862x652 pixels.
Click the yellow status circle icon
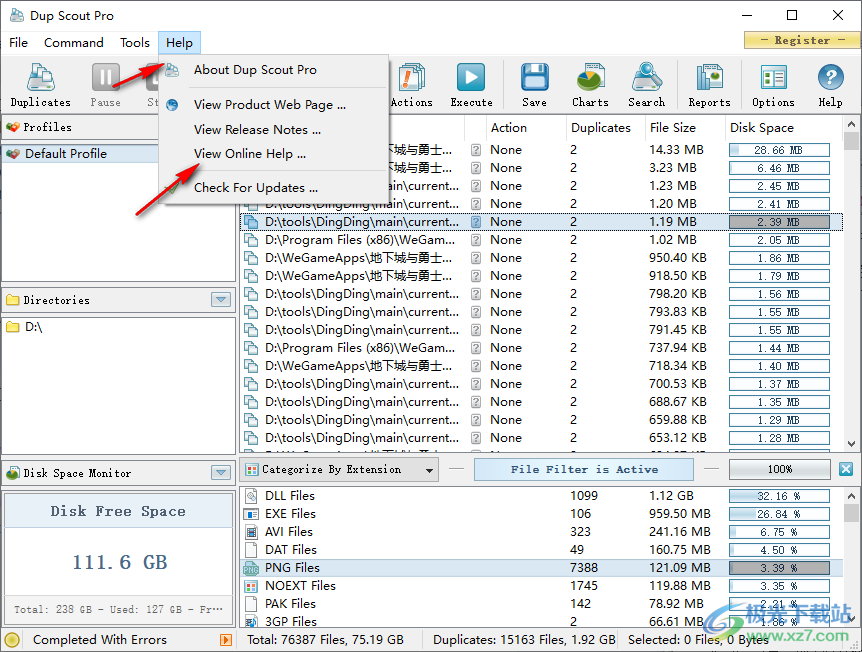(12, 640)
